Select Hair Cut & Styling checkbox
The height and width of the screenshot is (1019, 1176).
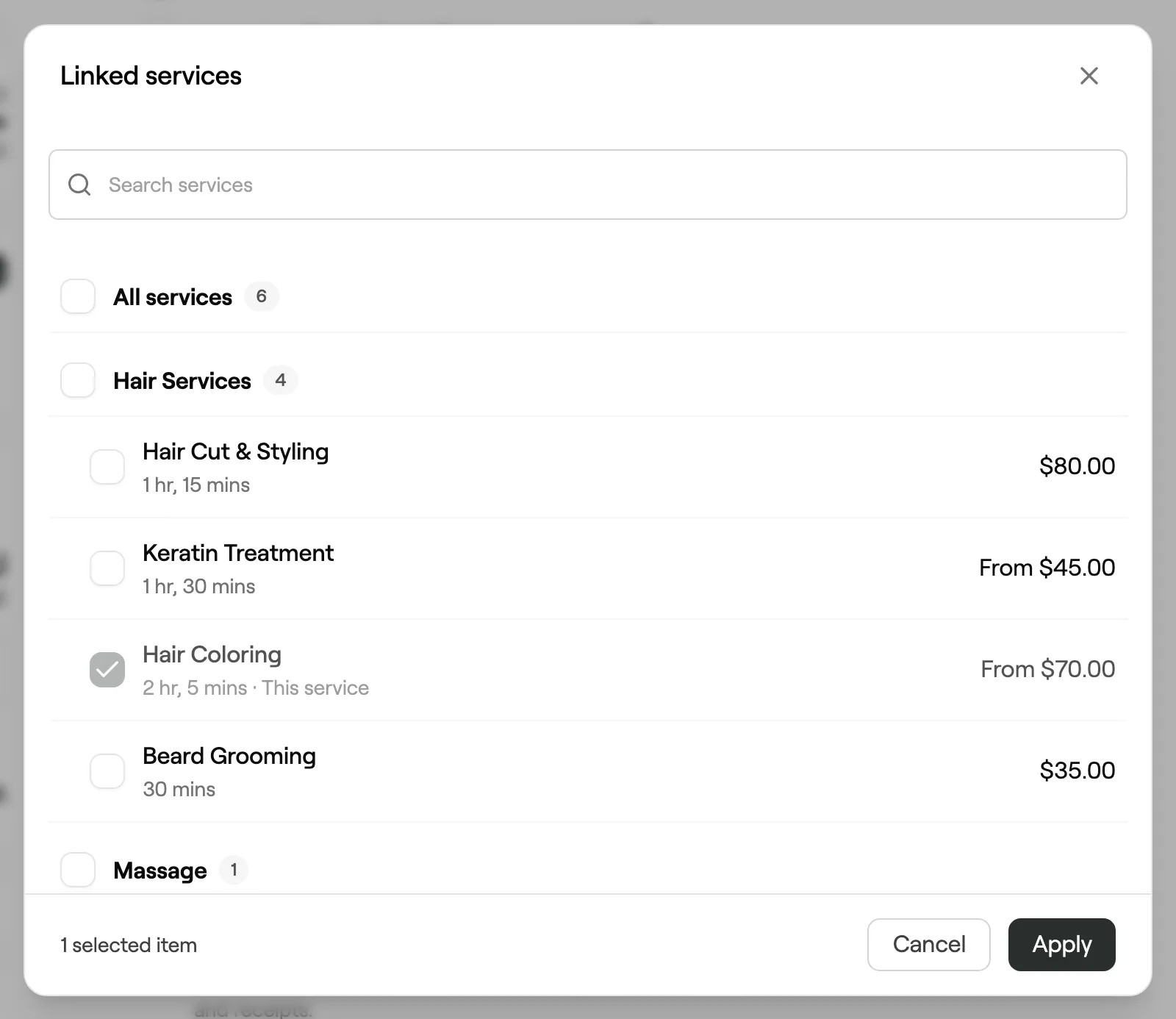click(107, 467)
